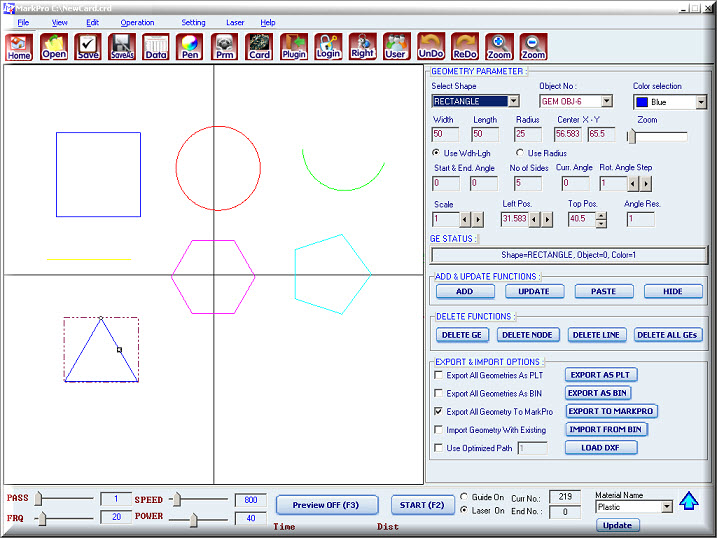Open a file with the Open icon

[x=53, y=47]
